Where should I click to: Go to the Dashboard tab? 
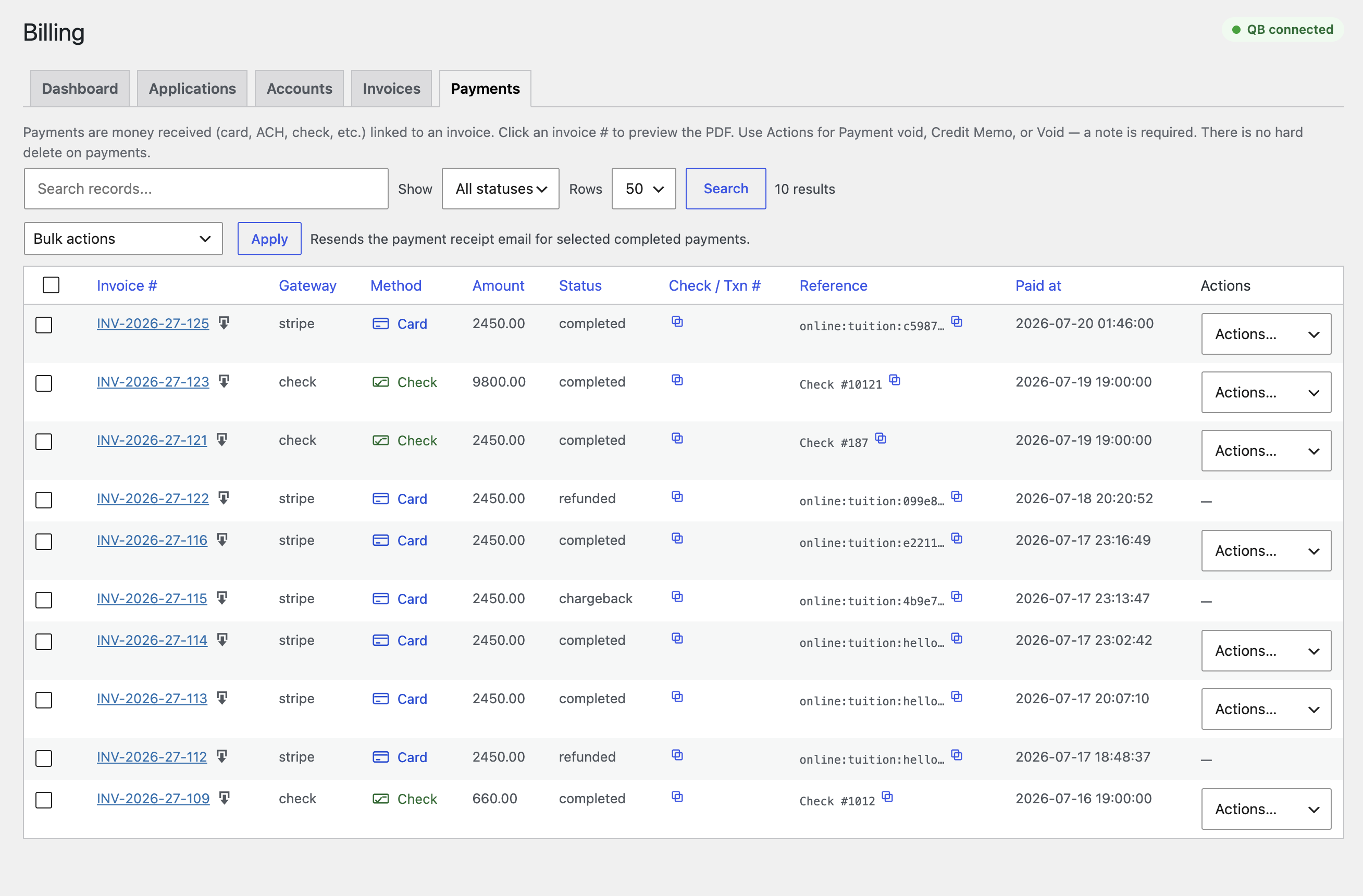coord(80,89)
